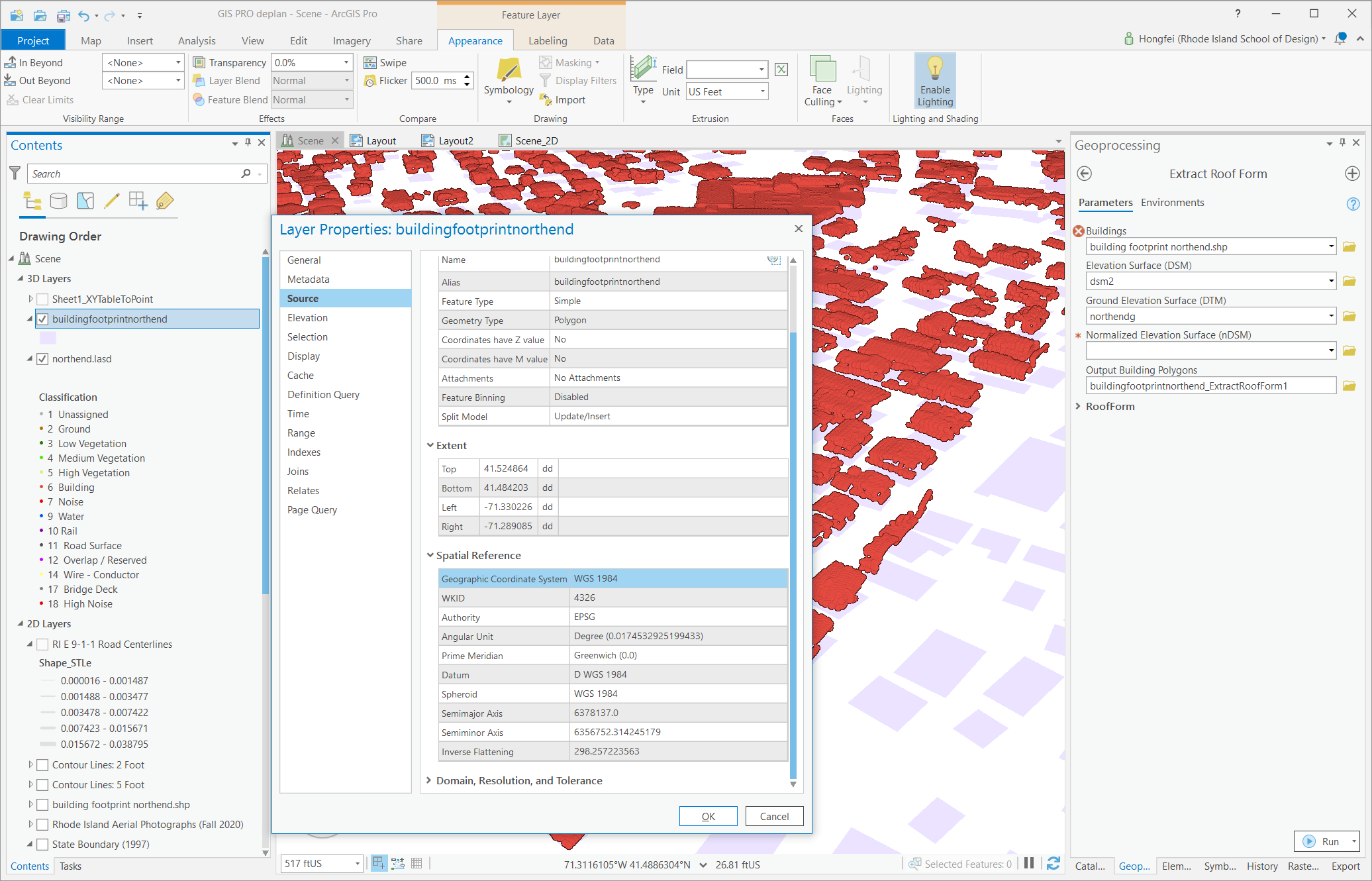The image size is (1372, 881).
Task: Toggle Sheet1_XYTableToPoint layer checkbox
Action: point(42,299)
